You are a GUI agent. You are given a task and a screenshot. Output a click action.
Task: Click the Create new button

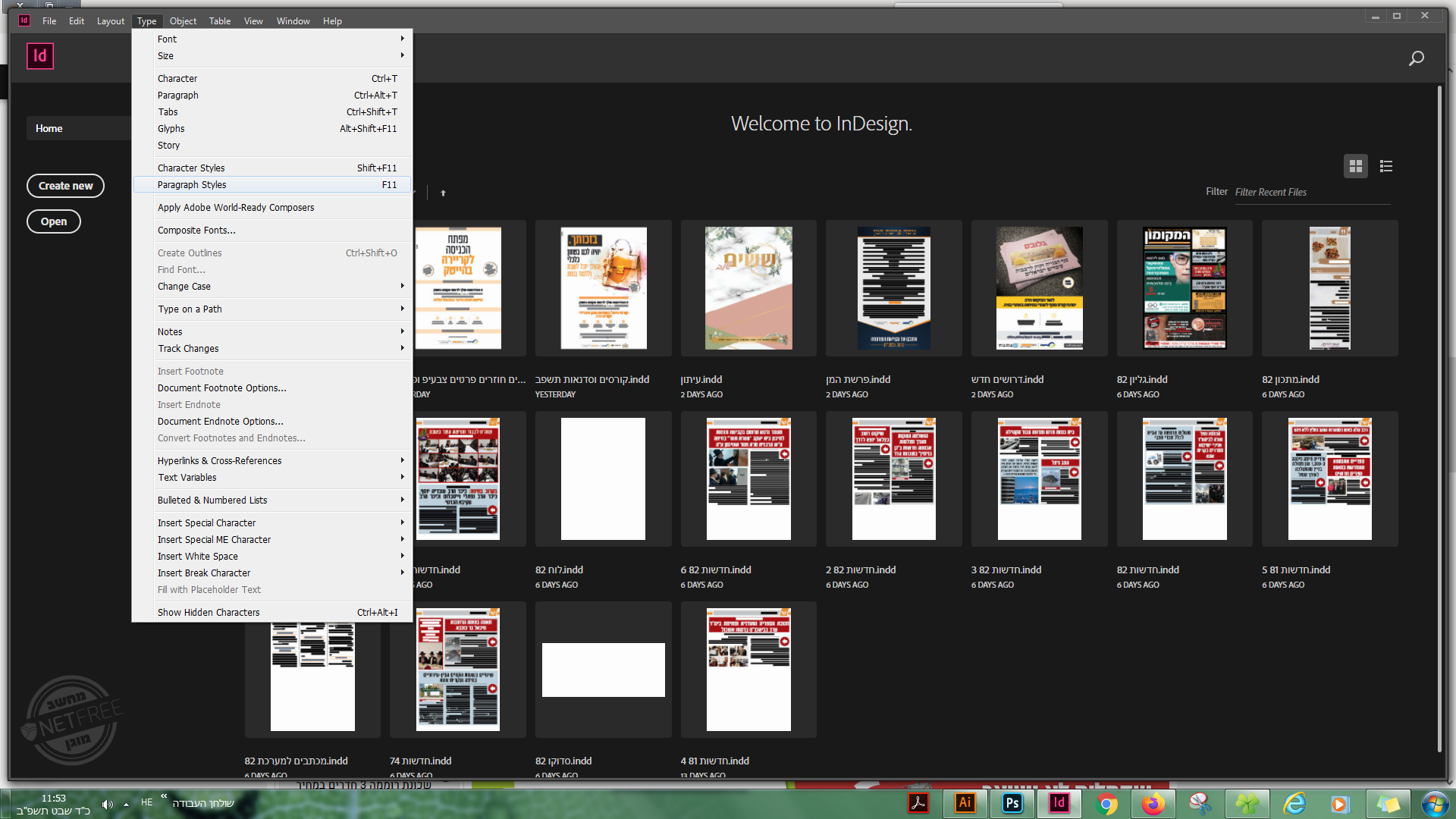click(x=65, y=186)
